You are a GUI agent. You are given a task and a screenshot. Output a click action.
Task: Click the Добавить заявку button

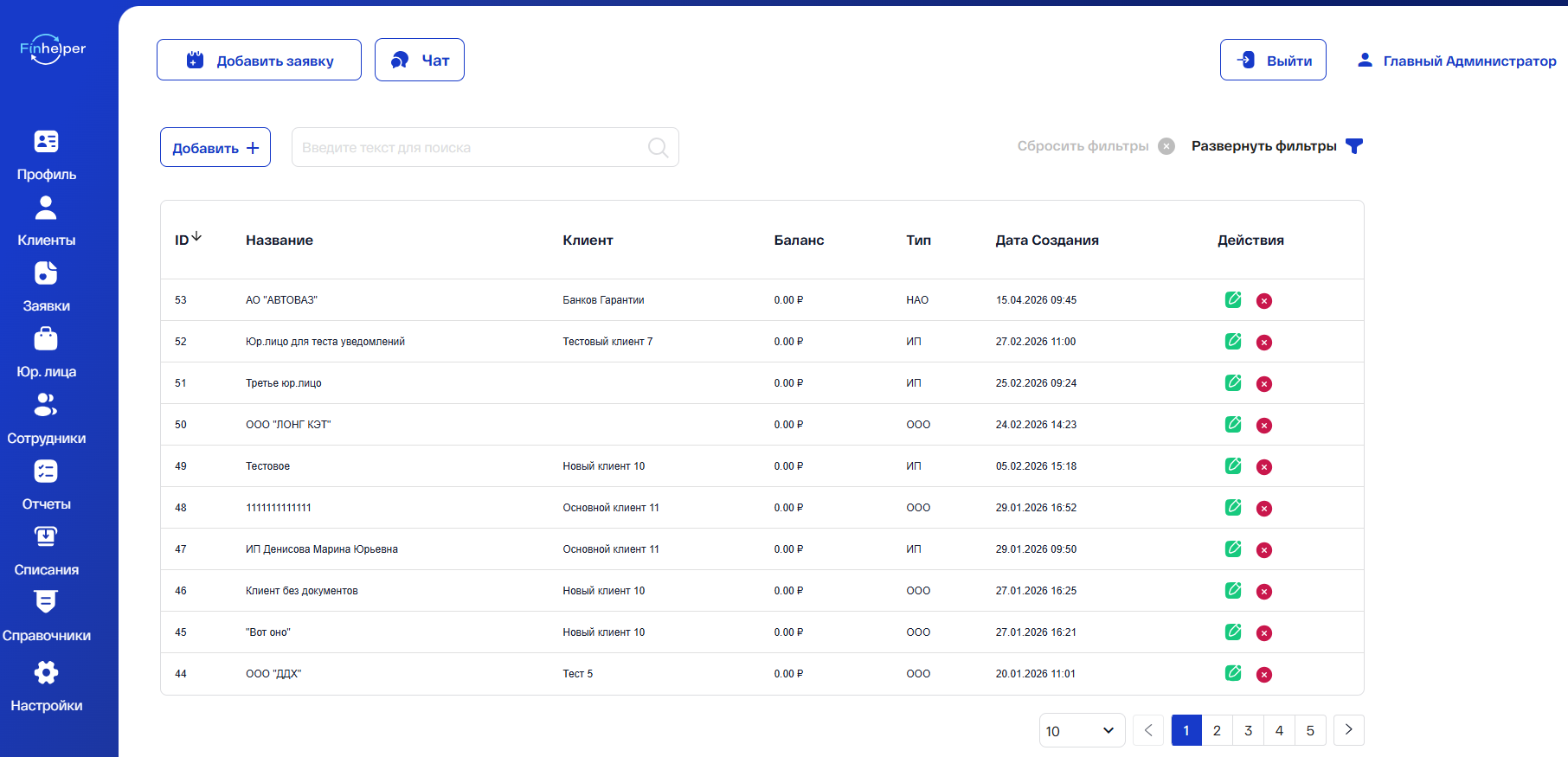point(259,60)
